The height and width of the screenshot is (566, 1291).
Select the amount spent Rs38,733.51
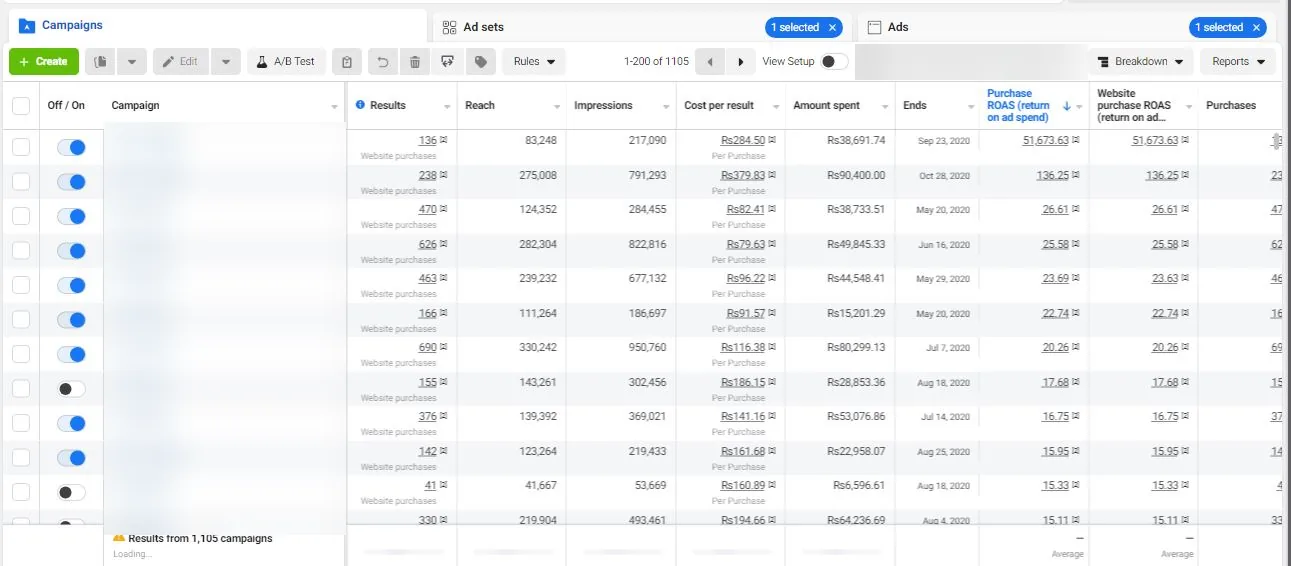(856, 209)
